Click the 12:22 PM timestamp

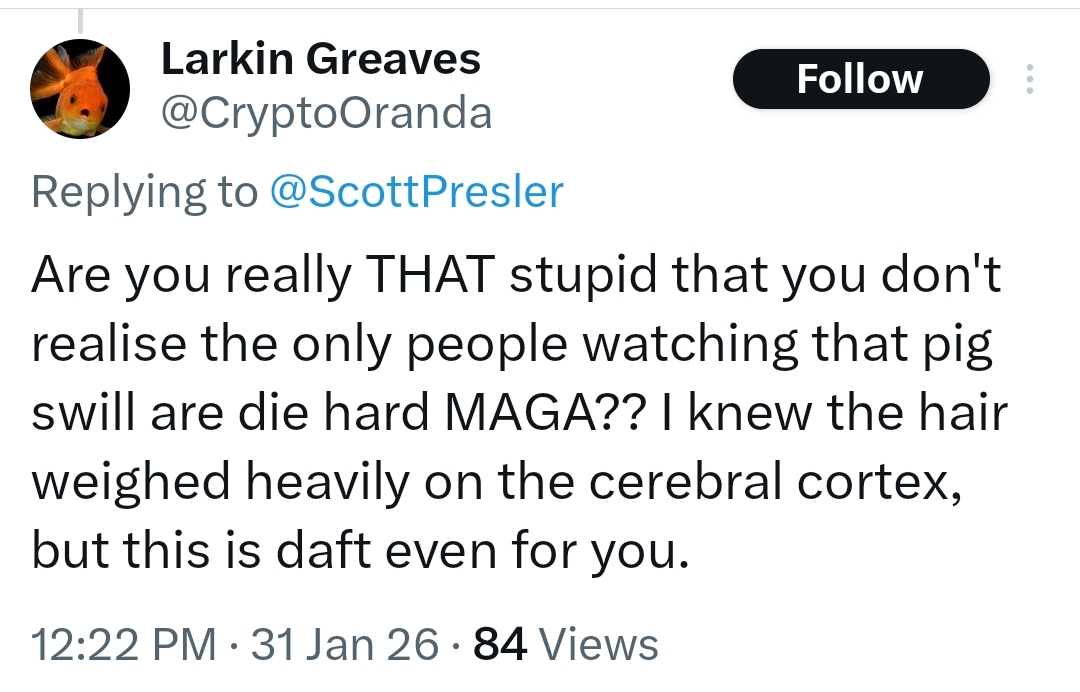coord(124,645)
